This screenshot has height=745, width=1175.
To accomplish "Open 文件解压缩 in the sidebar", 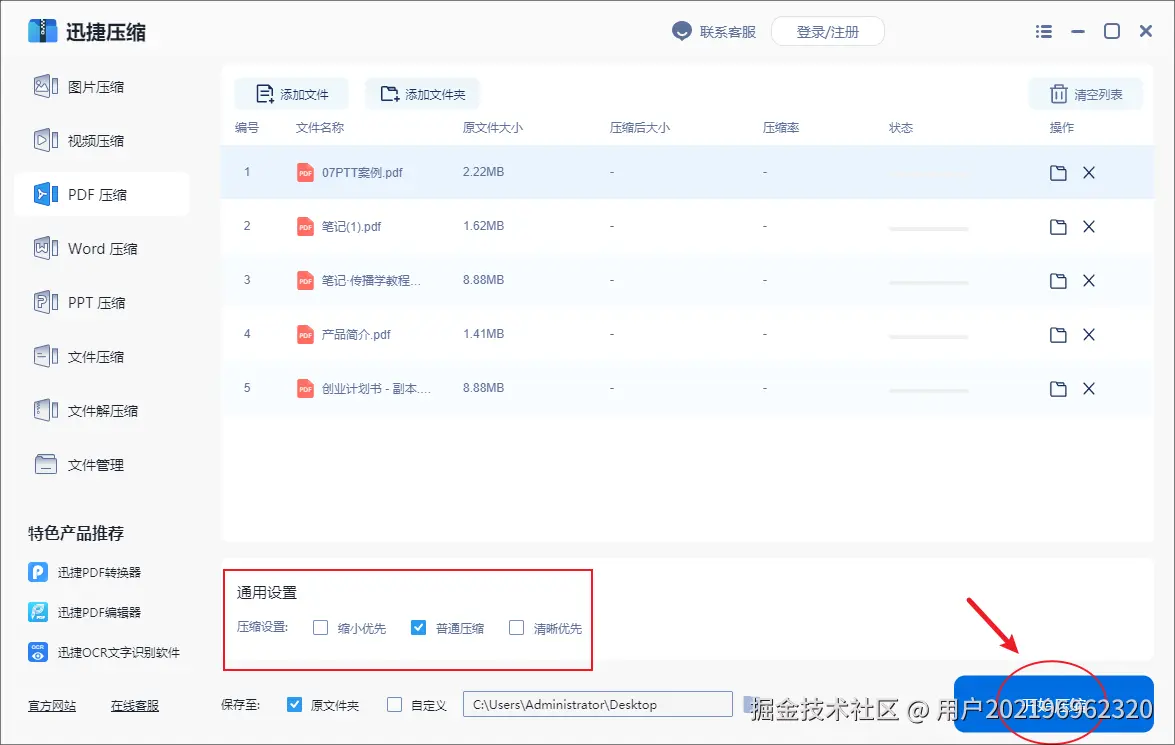I will (x=85, y=411).
